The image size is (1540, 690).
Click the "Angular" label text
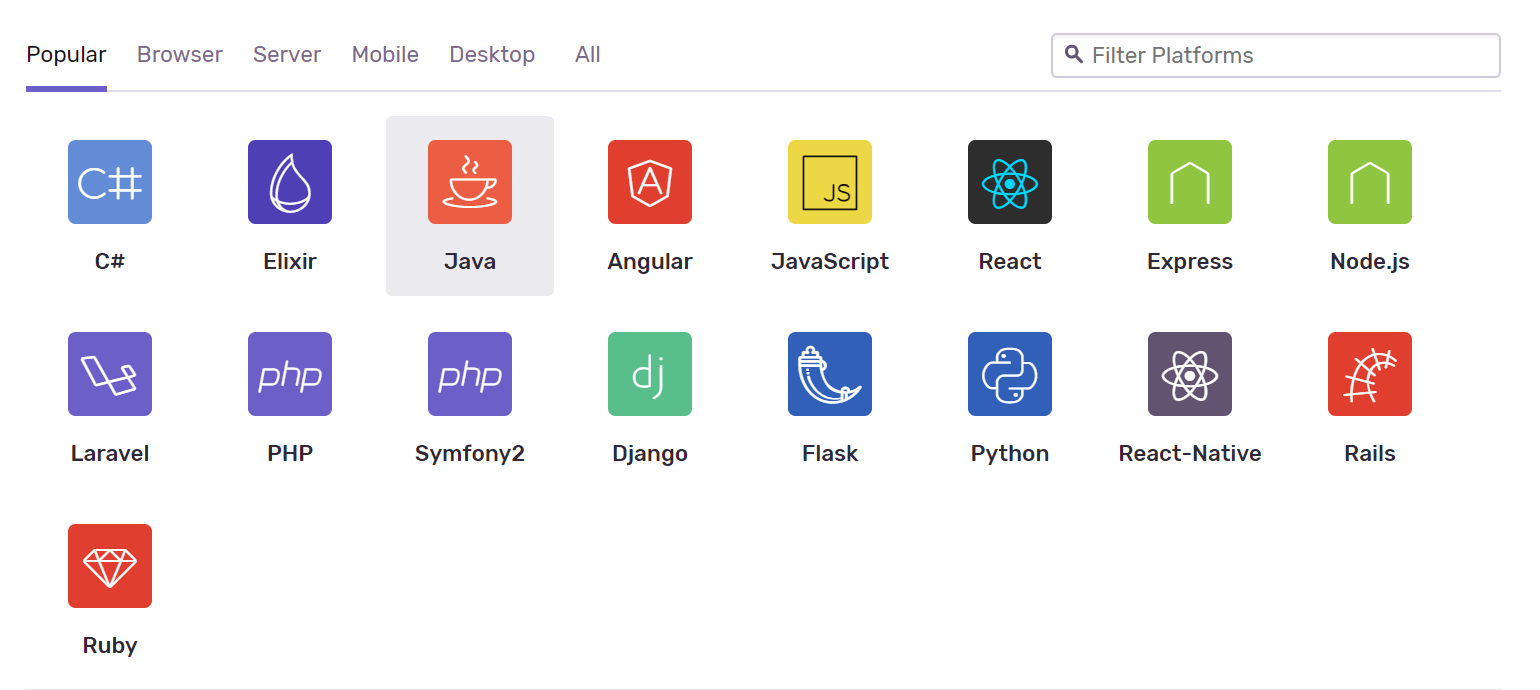[650, 262]
